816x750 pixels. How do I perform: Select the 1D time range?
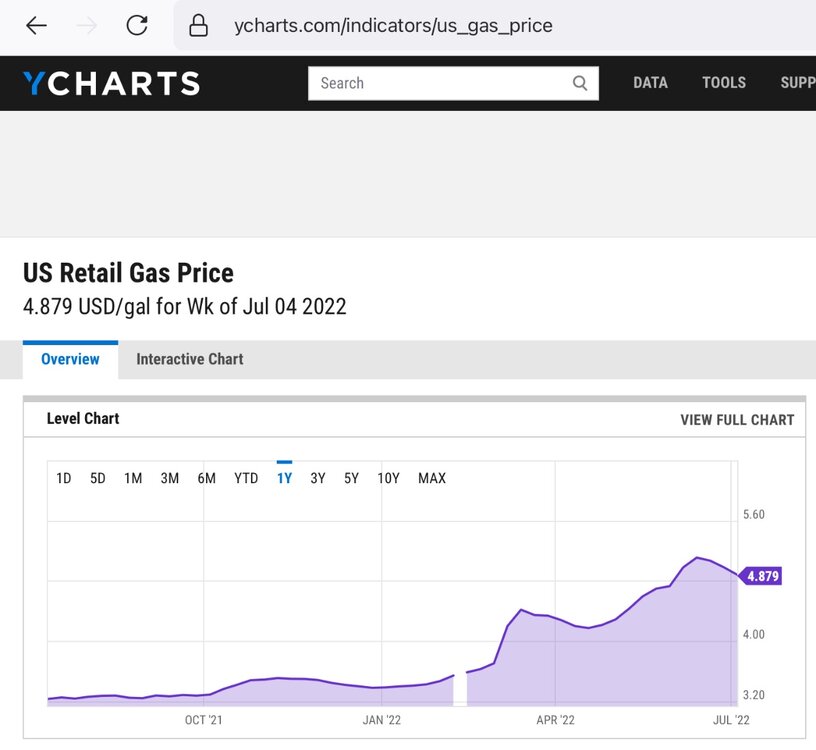pos(64,478)
